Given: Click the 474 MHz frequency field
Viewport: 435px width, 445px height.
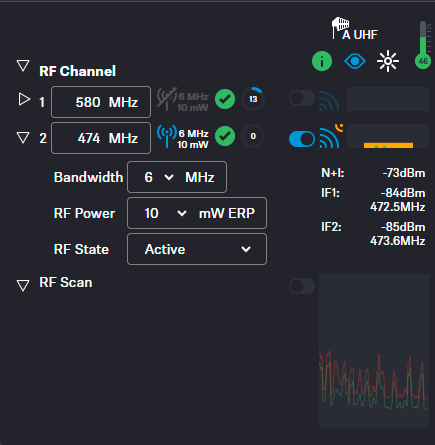Looking at the screenshot, I should (x=101, y=138).
